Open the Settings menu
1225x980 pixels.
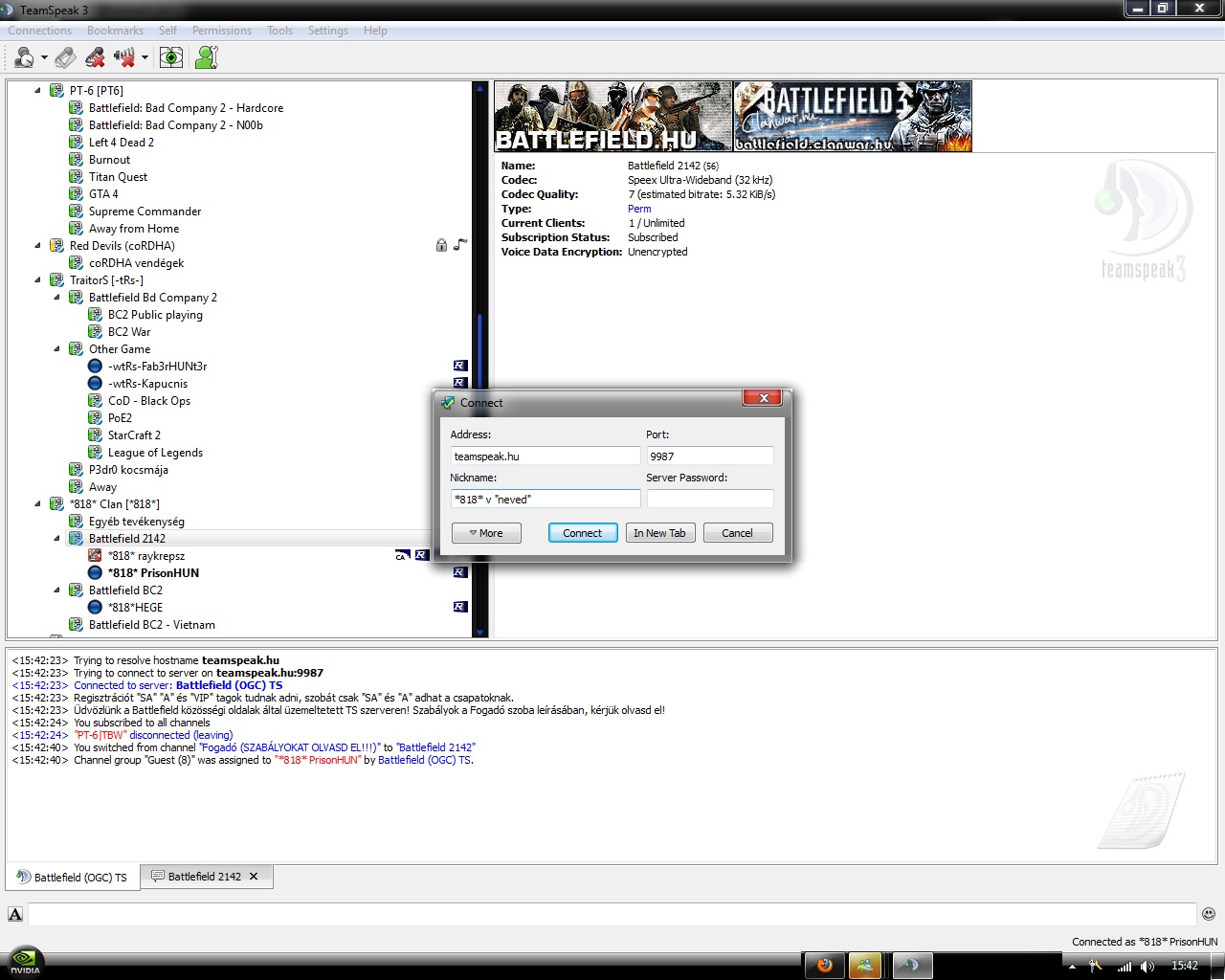[328, 31]
